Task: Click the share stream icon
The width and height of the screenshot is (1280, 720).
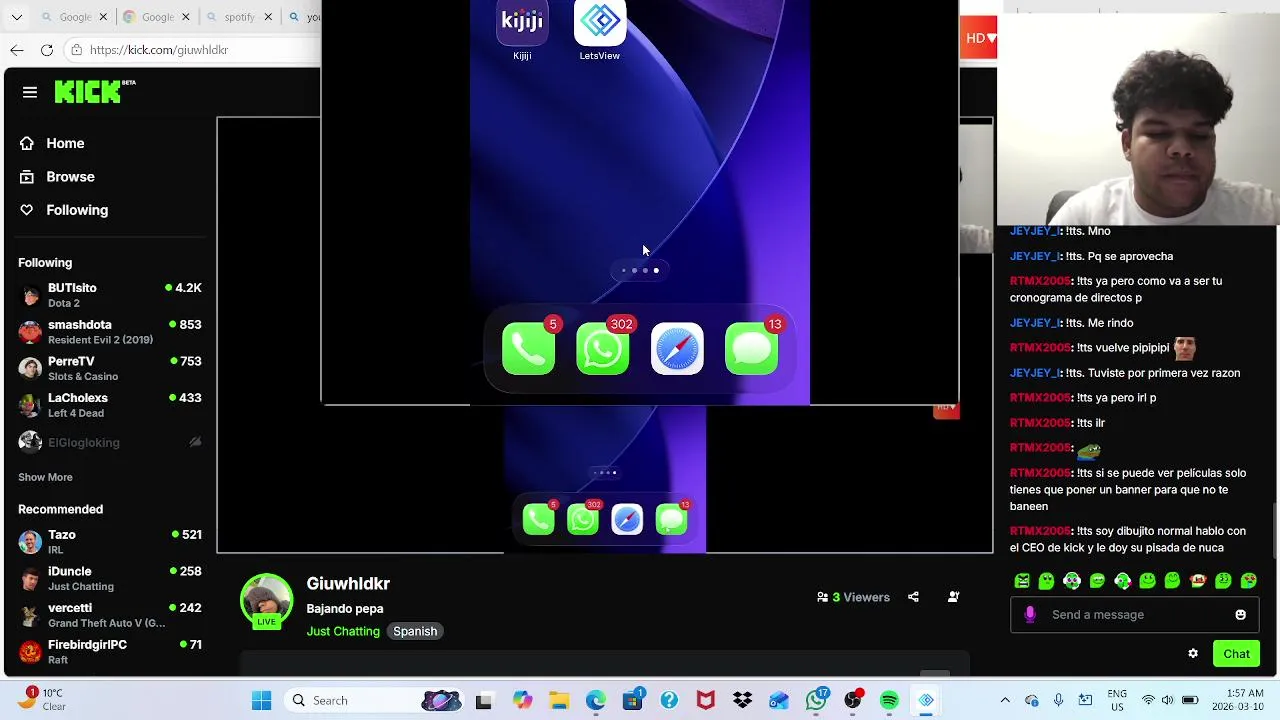Action: 913,597
